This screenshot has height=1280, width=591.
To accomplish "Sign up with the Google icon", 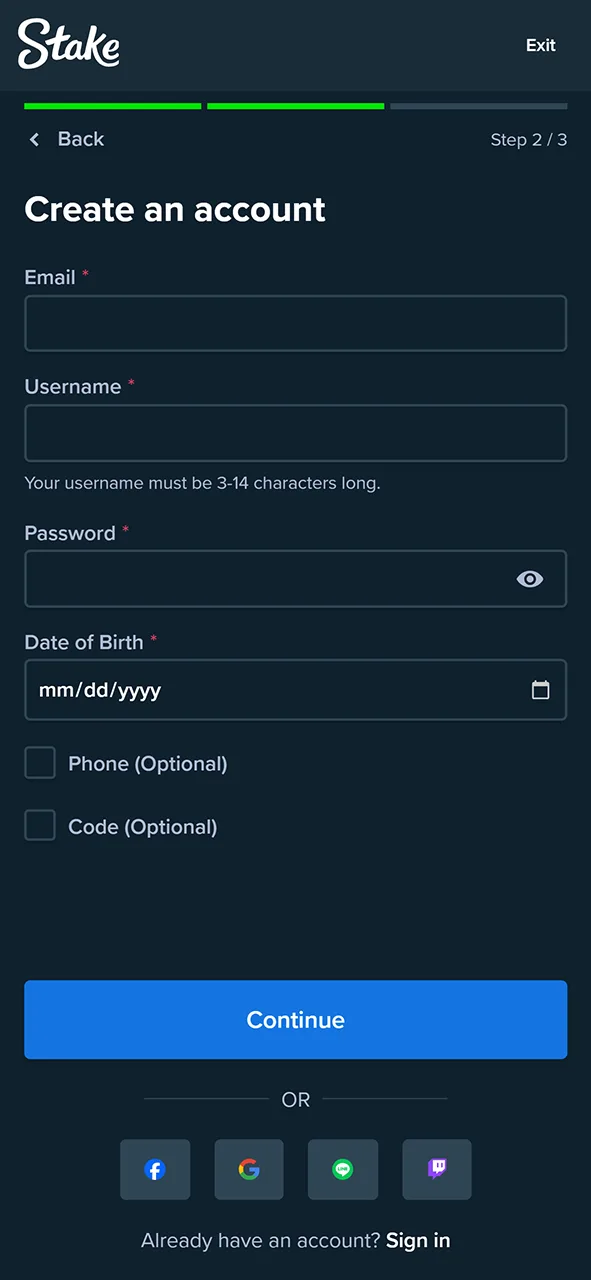I will [x=249, y=1169].
